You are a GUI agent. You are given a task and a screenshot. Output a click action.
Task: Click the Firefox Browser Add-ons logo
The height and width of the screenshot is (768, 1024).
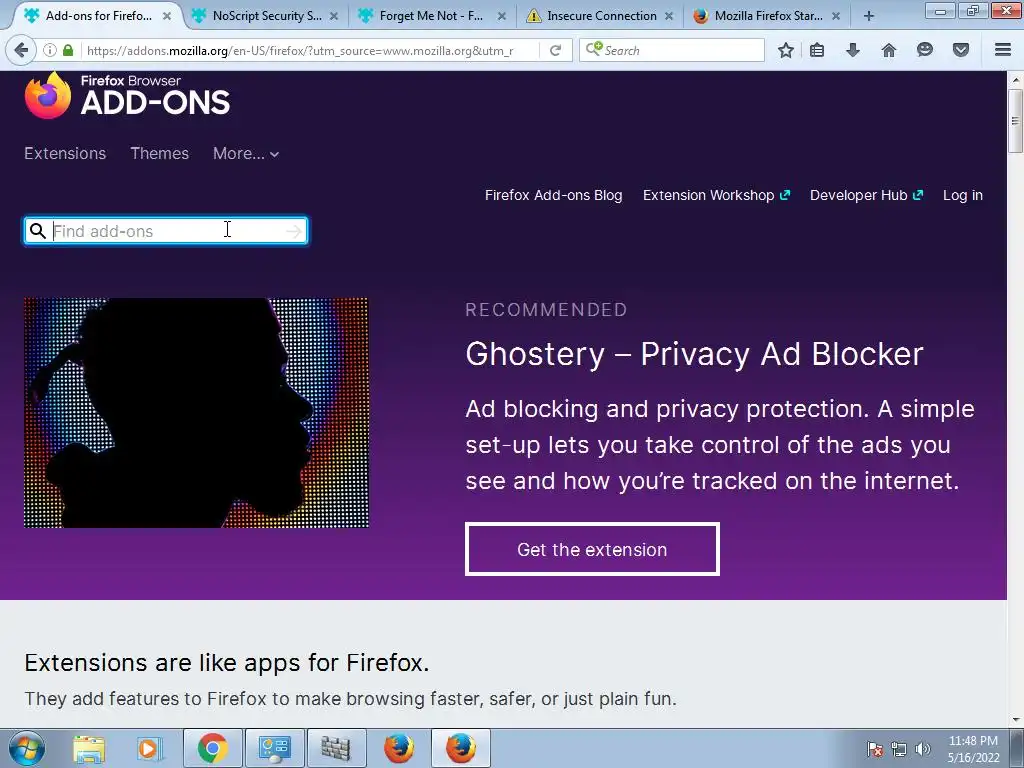[127, 96]
